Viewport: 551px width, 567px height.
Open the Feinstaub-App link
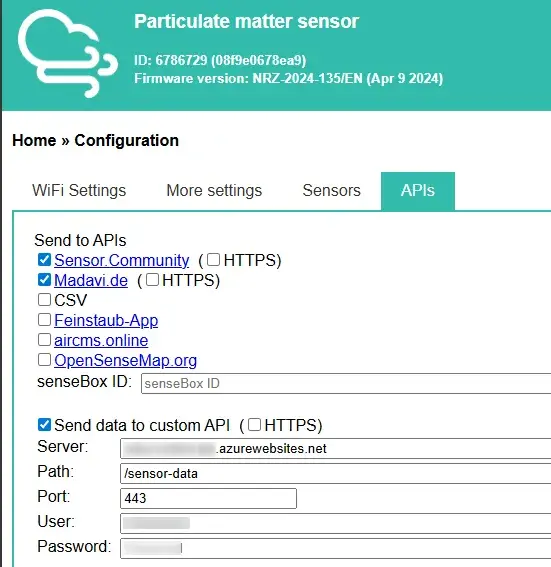(x=106, y=320)
